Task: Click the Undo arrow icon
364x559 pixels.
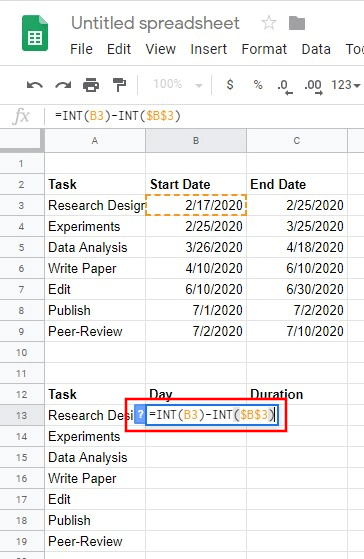Action: (x=35, y=85)
